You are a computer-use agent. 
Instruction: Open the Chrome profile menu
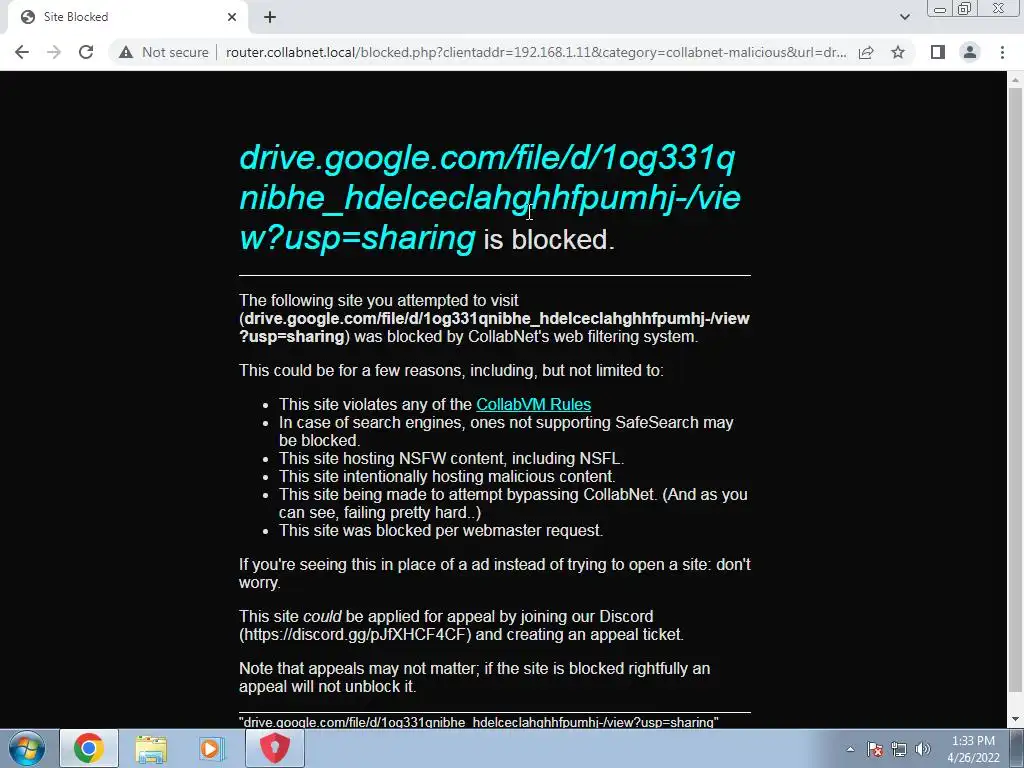tap(970, 52)
